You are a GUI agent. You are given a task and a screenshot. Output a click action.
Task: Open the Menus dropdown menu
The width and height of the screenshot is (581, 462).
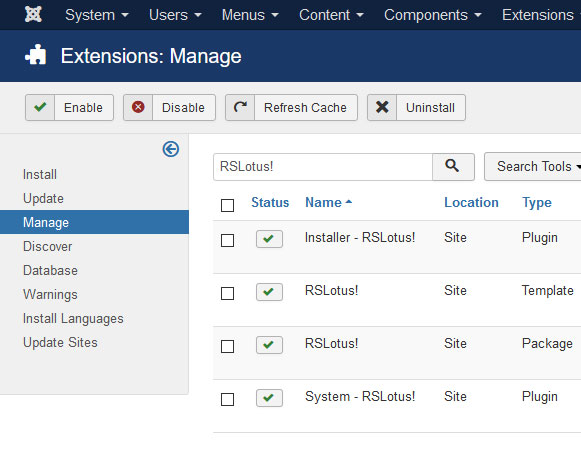pos(250,15)
